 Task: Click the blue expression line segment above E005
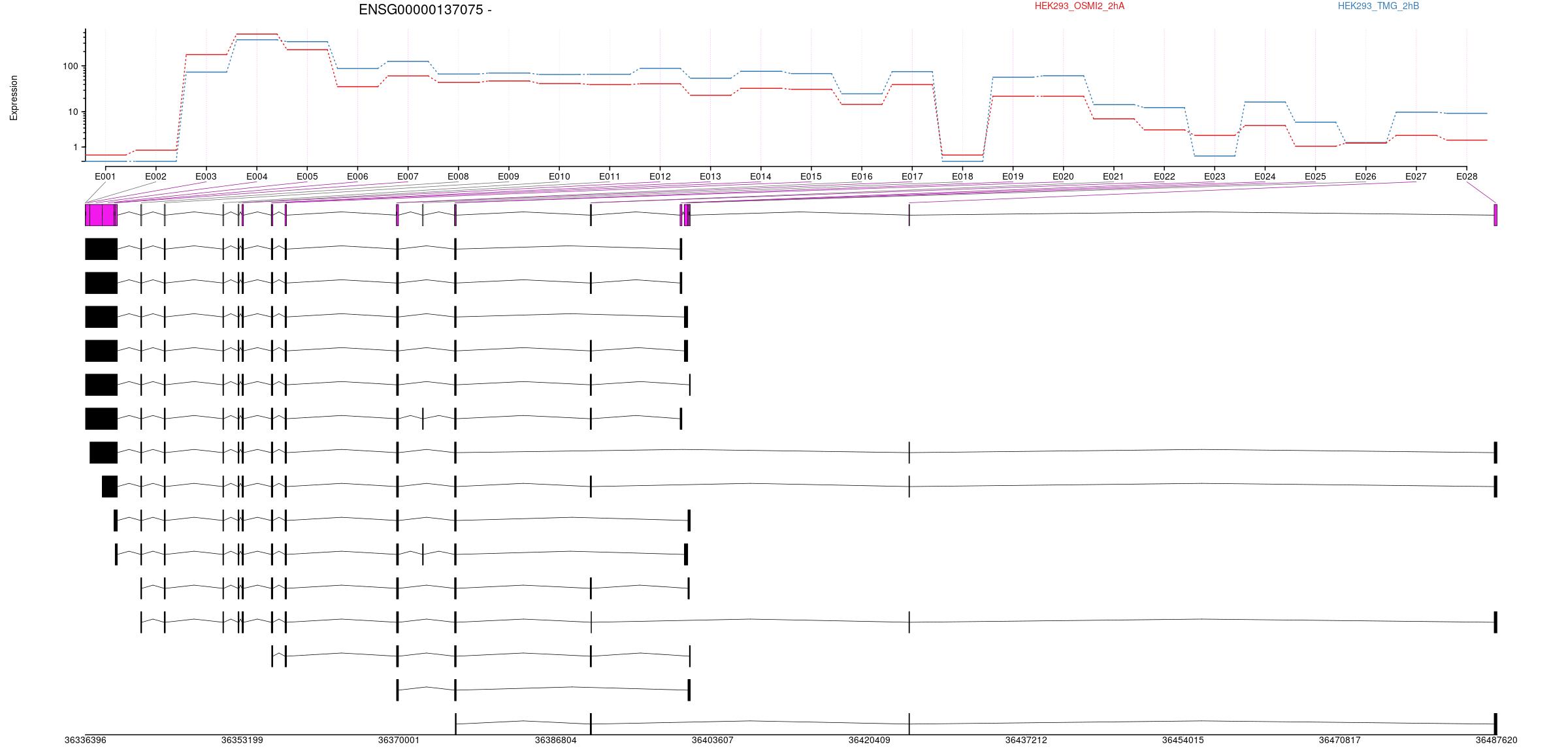click(307, 42)
